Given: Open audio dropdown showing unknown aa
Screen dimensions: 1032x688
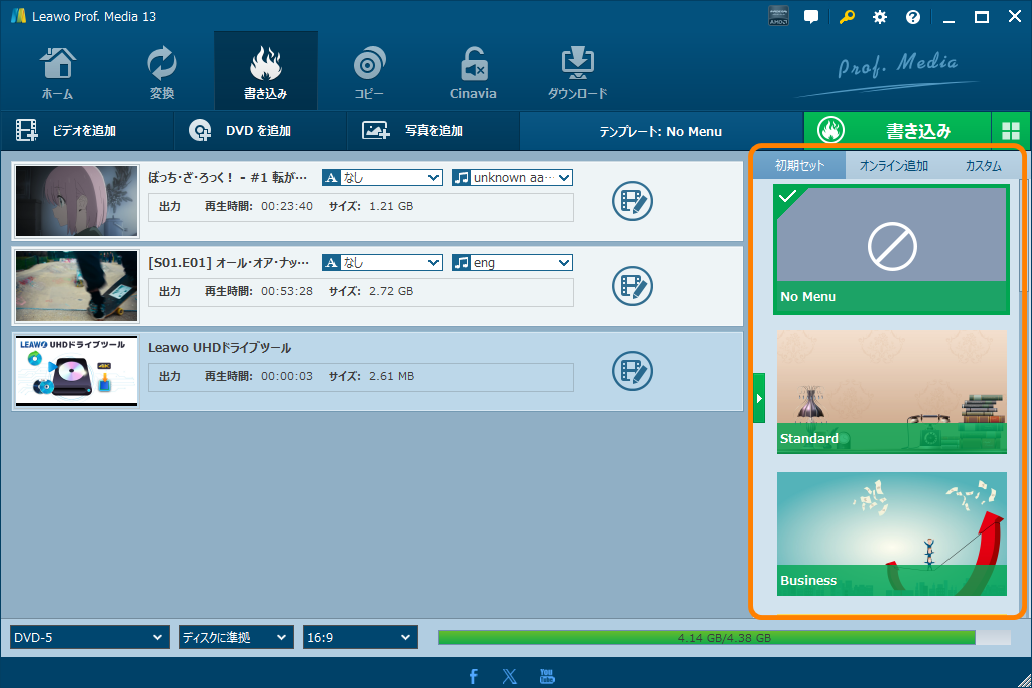Looking at the screenshot, I should 513,177.
